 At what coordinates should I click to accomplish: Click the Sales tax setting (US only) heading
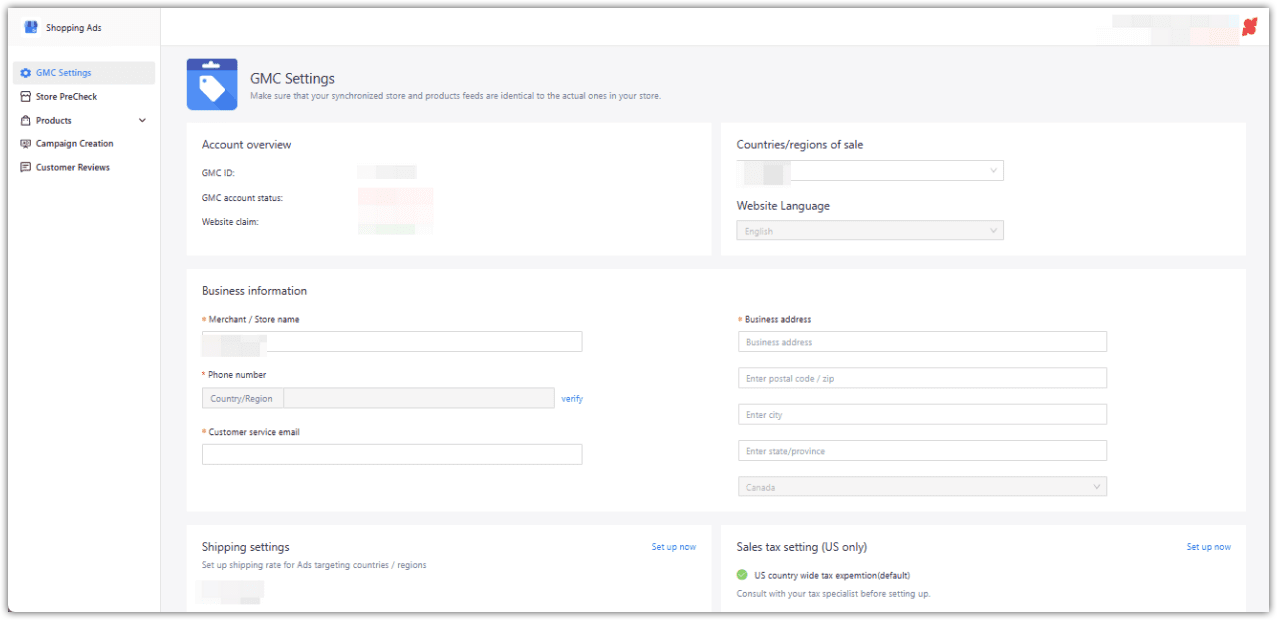click(x=802, y=547)
